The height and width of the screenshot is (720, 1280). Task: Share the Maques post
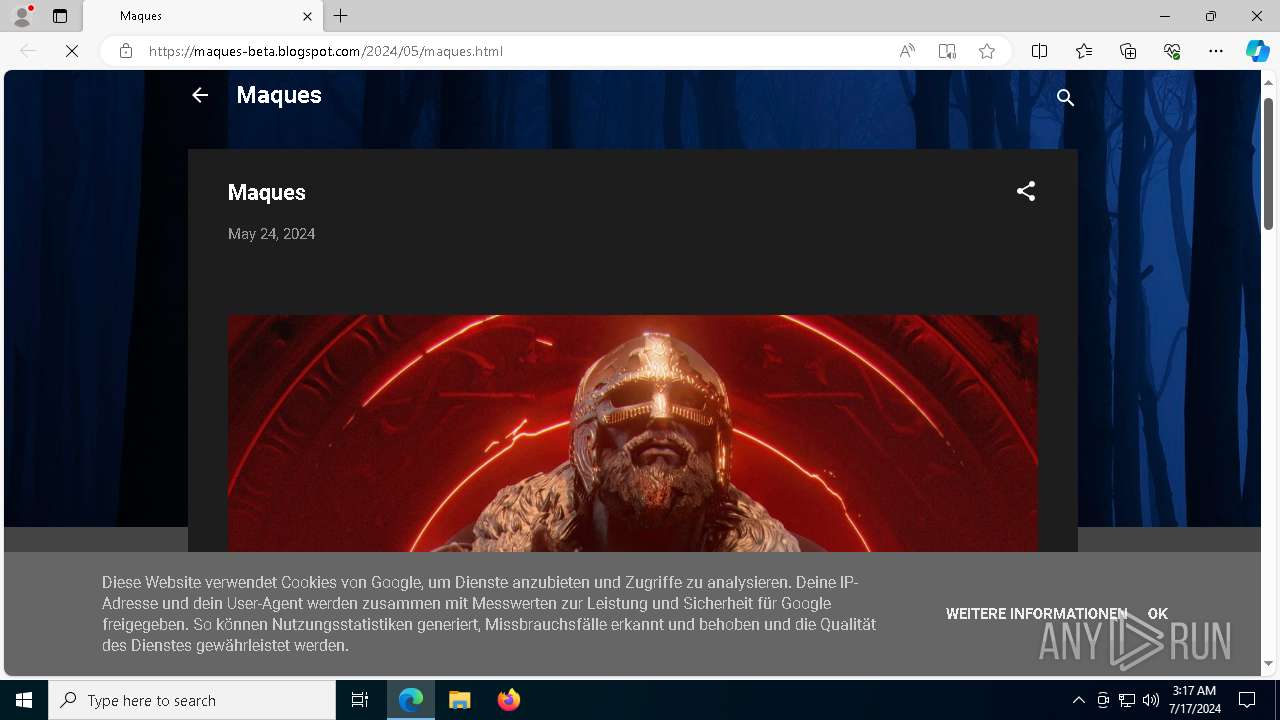[x=1026, y=191]
